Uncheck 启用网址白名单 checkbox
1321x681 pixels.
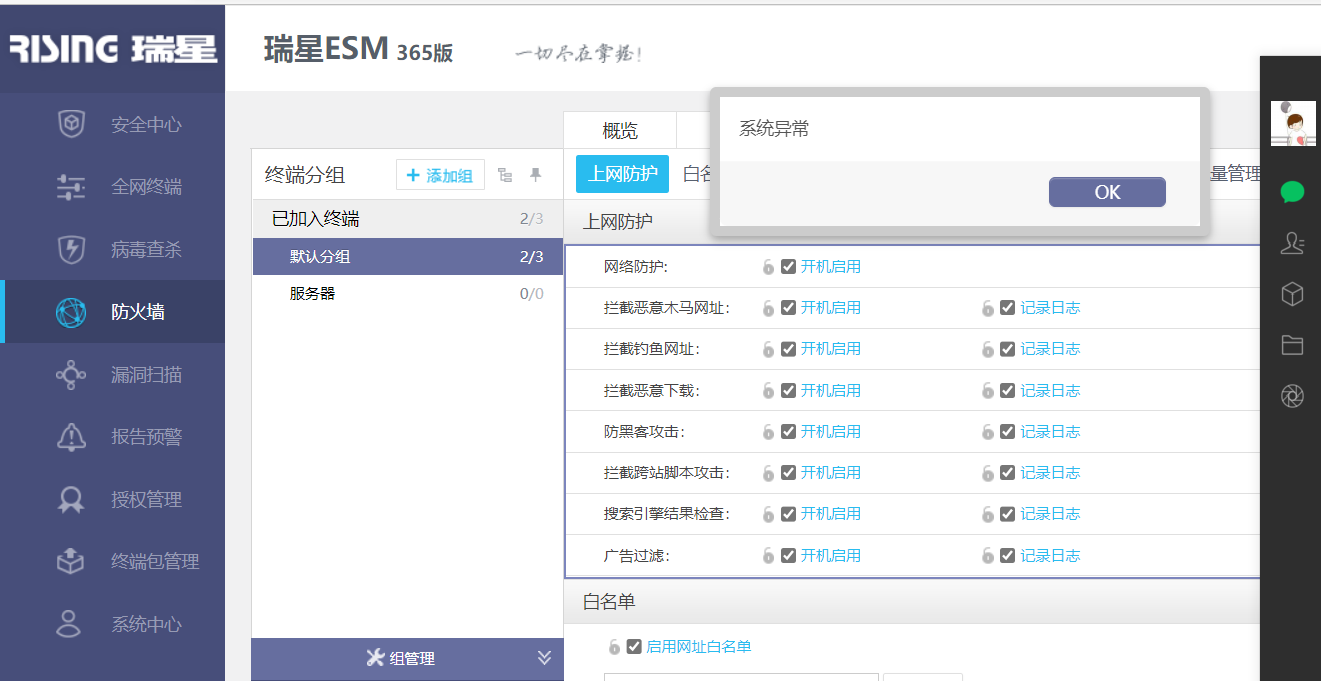point(634,647)
